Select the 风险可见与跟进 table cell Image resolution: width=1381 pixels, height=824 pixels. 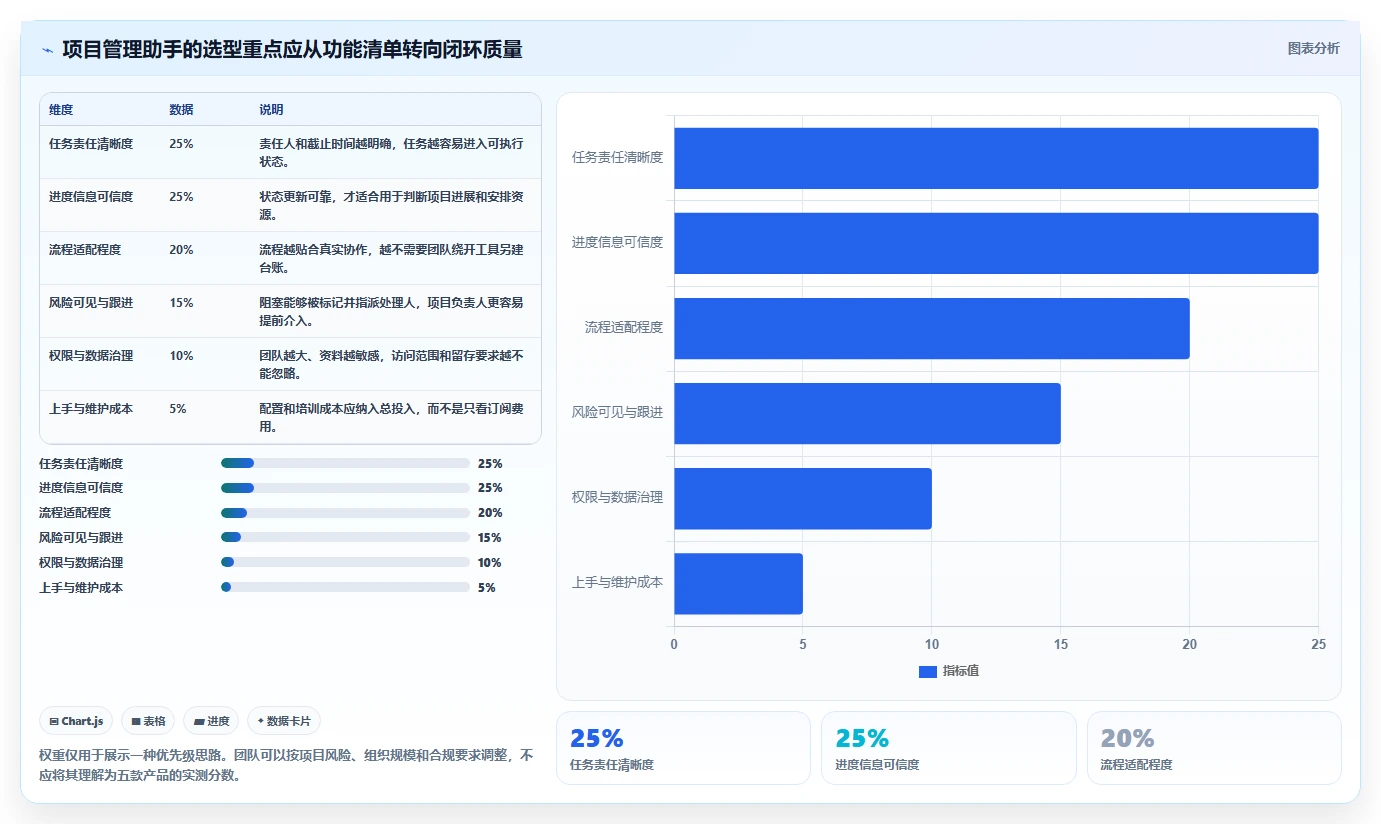point(91,303)
